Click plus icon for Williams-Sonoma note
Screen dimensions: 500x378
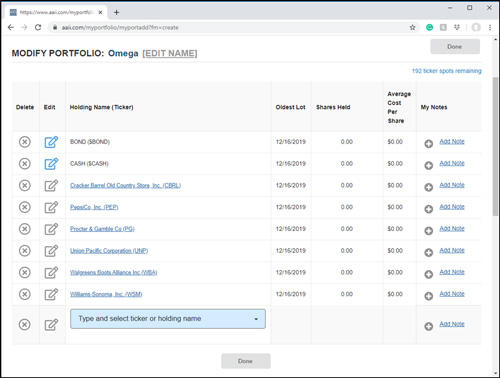(429, 296)
